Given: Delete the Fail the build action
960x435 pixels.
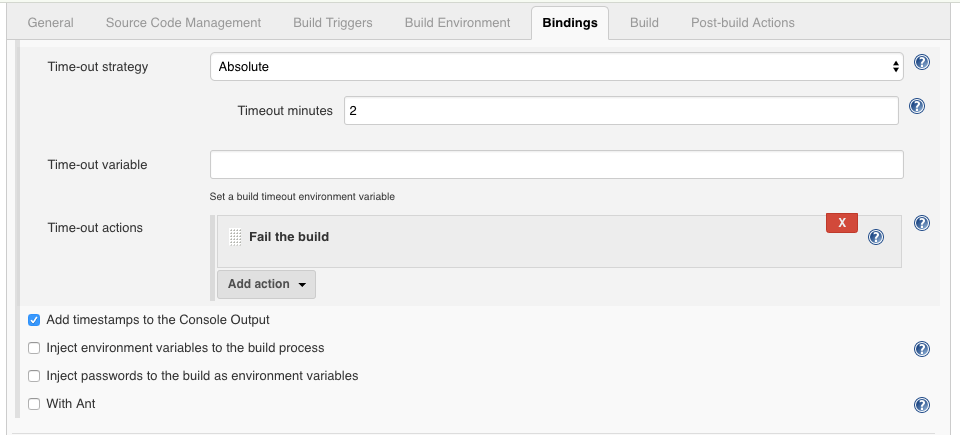Looking at the screenshot, I should 842,223.
